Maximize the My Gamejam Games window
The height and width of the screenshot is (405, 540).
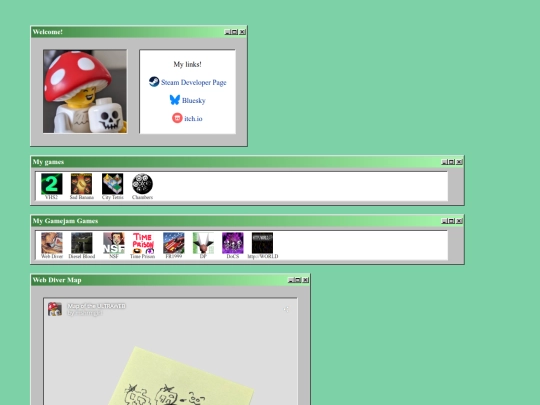pyautogui.click(x=451, y=221)
